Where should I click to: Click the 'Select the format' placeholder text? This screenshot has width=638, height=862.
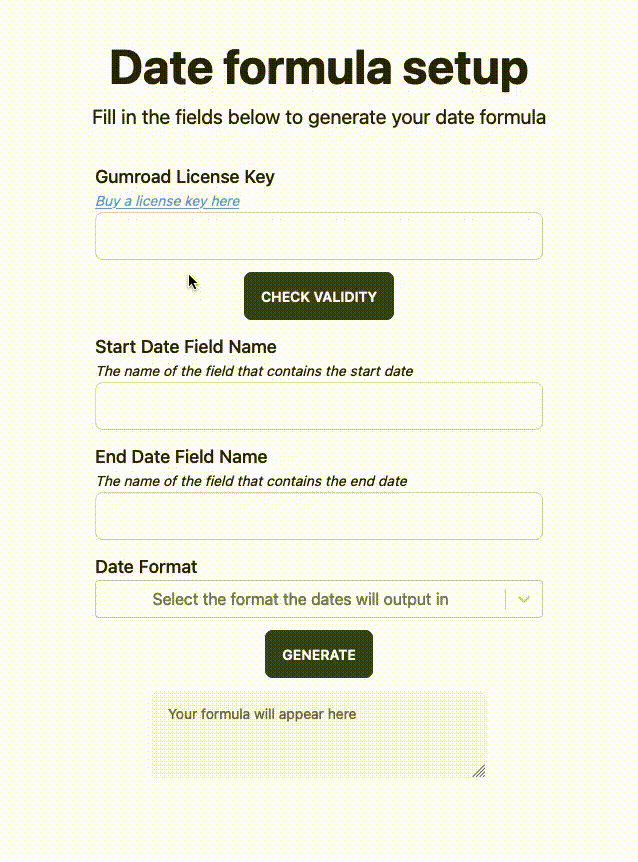(300, 600)
